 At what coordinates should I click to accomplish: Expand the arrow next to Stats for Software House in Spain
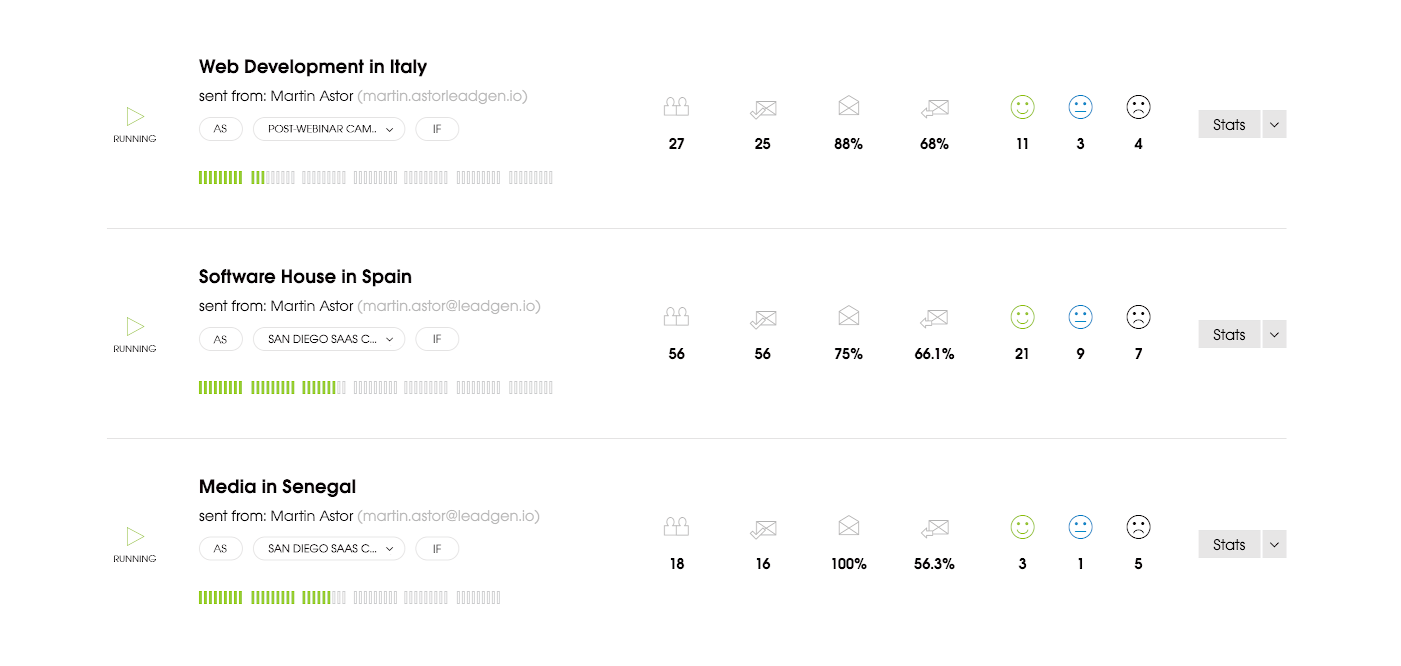click(x=1274, y=334)
